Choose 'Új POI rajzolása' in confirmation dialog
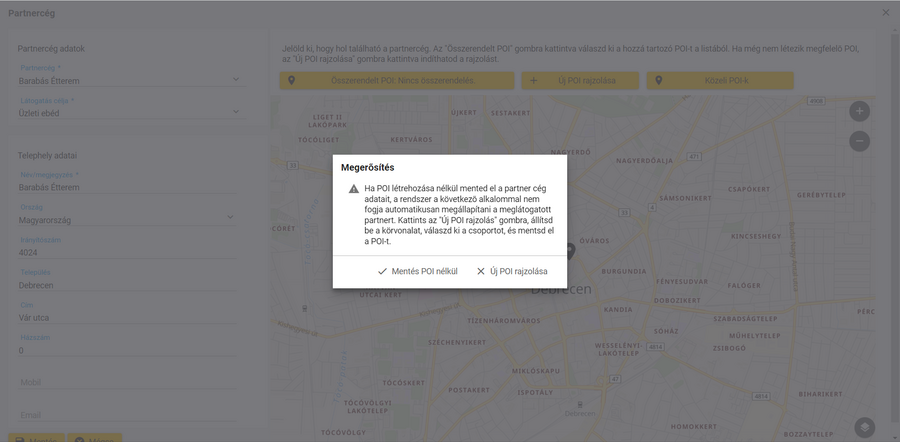Screen dimensions: 900x442 (513, 271)
